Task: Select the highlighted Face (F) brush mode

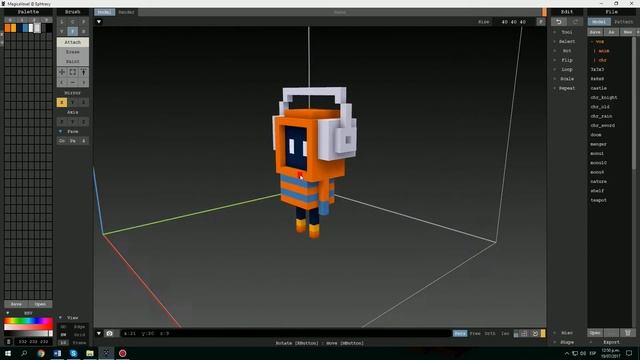Action: (x=73, y=31)
